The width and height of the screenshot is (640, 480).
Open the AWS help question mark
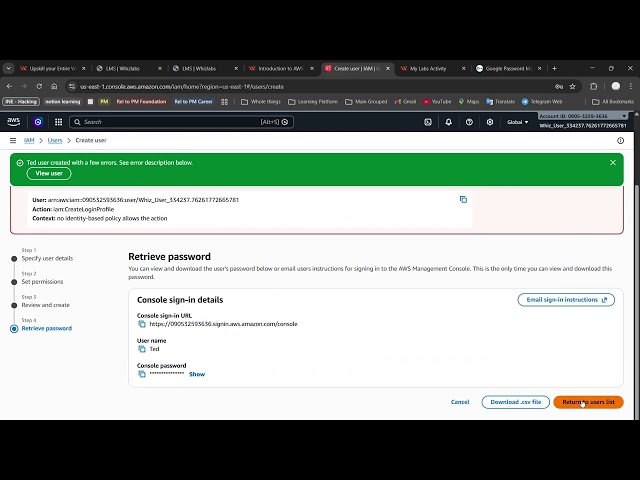(469, 122)
